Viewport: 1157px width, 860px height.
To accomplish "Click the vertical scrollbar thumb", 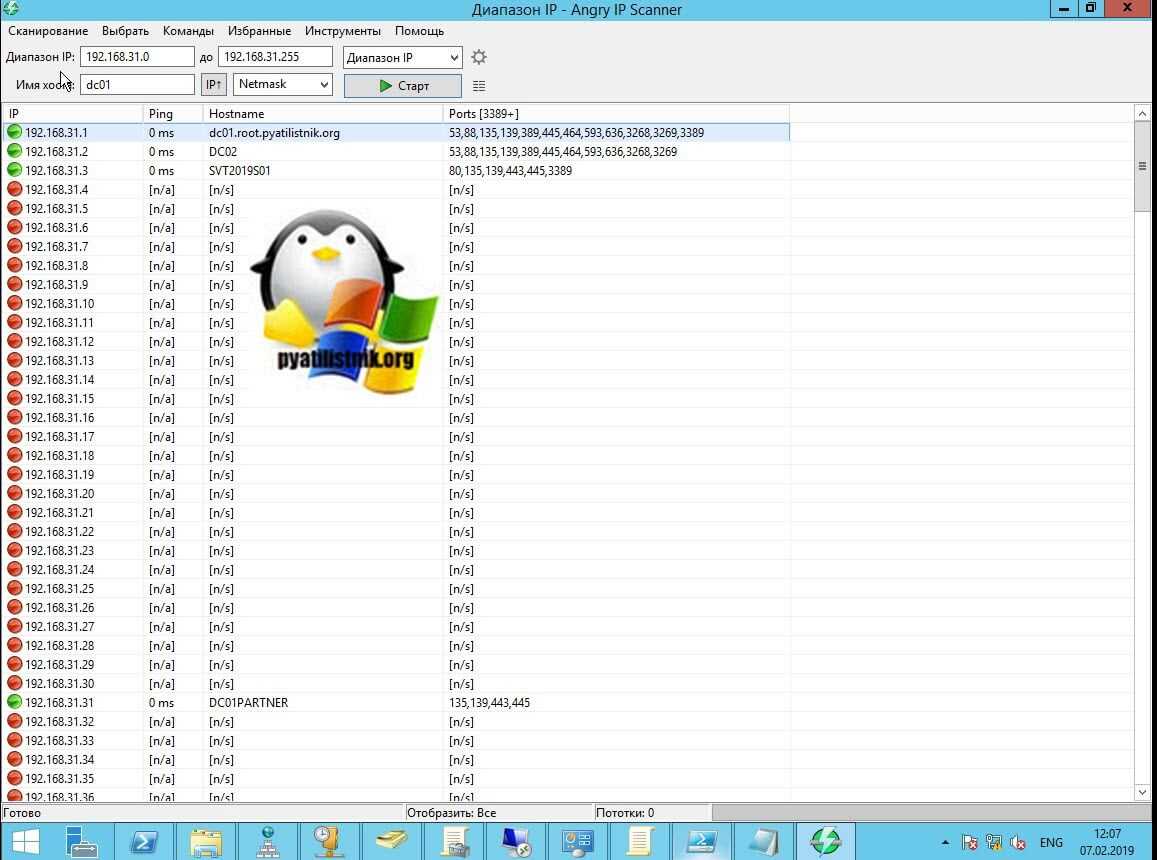I will [x=1142, y=167].
